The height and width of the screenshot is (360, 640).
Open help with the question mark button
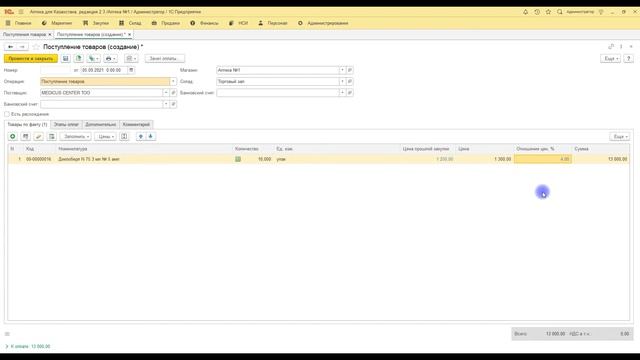tap(629, 58)
